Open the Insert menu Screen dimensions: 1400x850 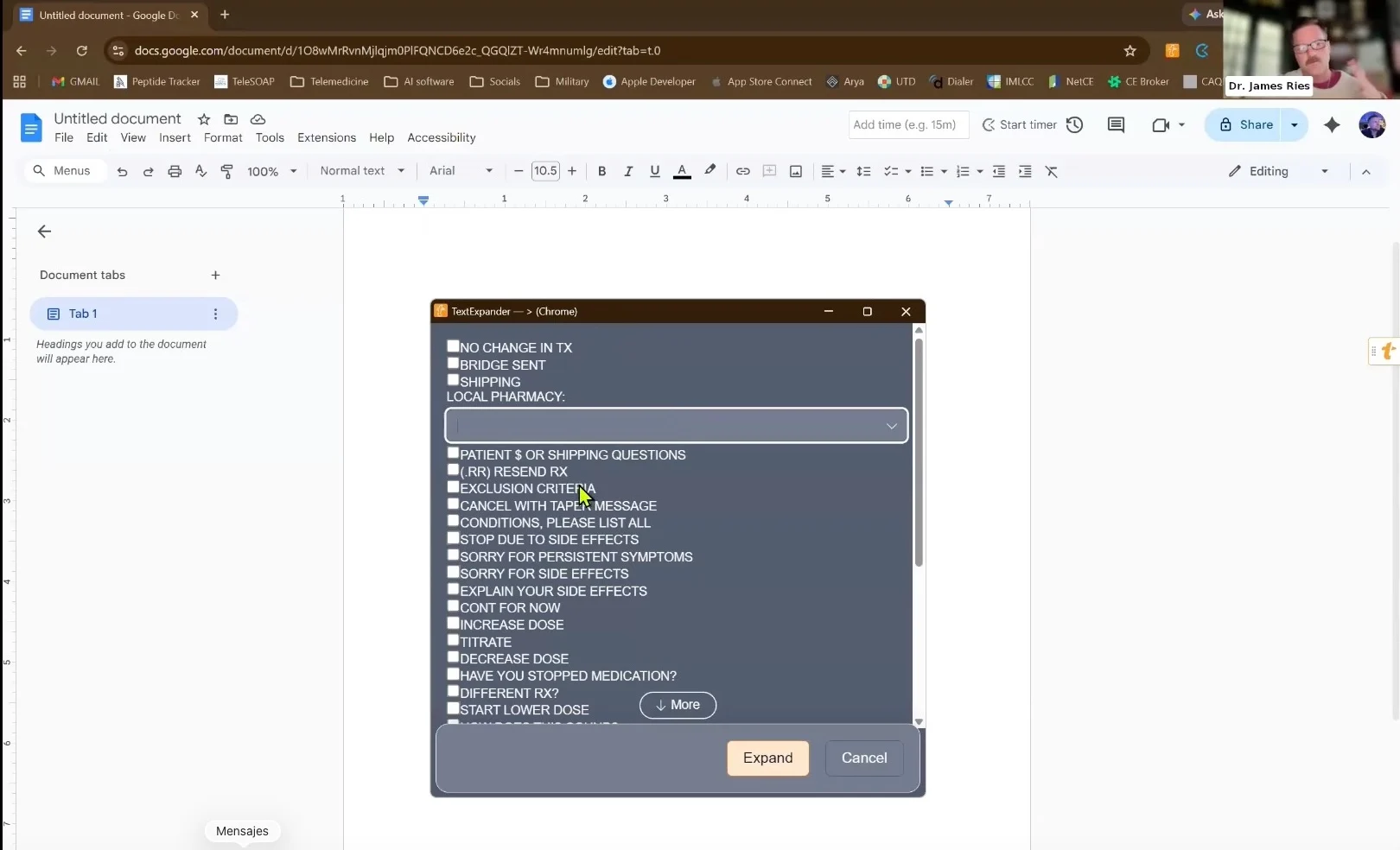tap(175, 137)
